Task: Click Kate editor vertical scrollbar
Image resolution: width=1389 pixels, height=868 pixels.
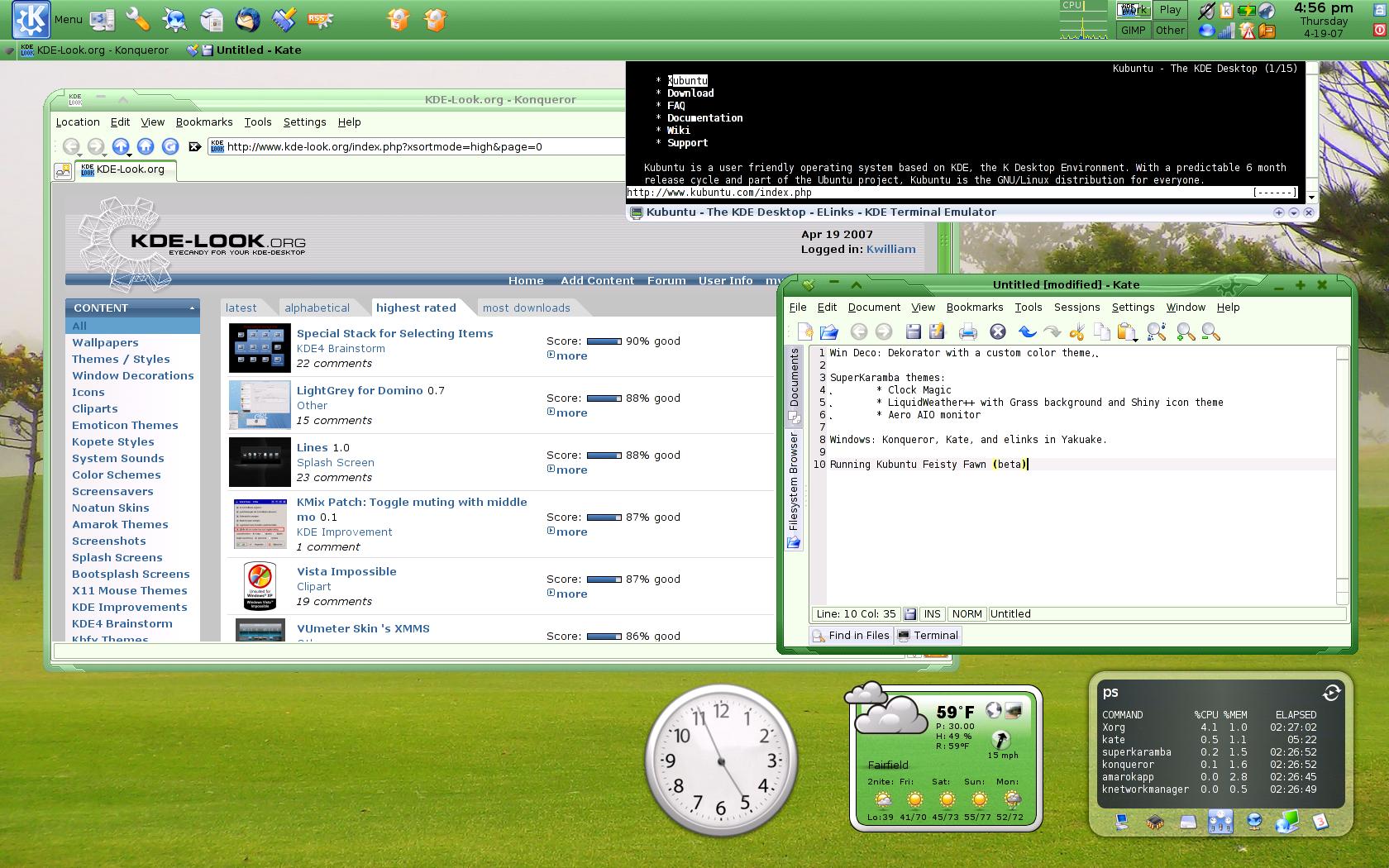Action: tap(1343, 475)
